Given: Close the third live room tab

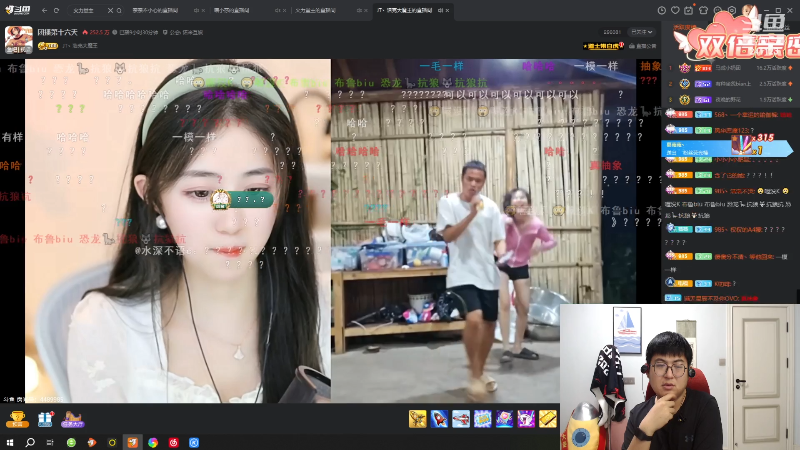Looking at the screenshot, I should [x=366, y=10].
